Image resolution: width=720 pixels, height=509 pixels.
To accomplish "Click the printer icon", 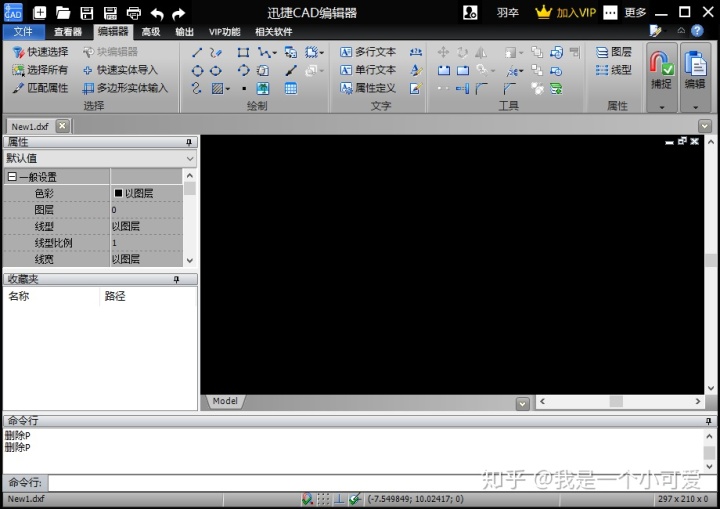I will tap(134, 13).
